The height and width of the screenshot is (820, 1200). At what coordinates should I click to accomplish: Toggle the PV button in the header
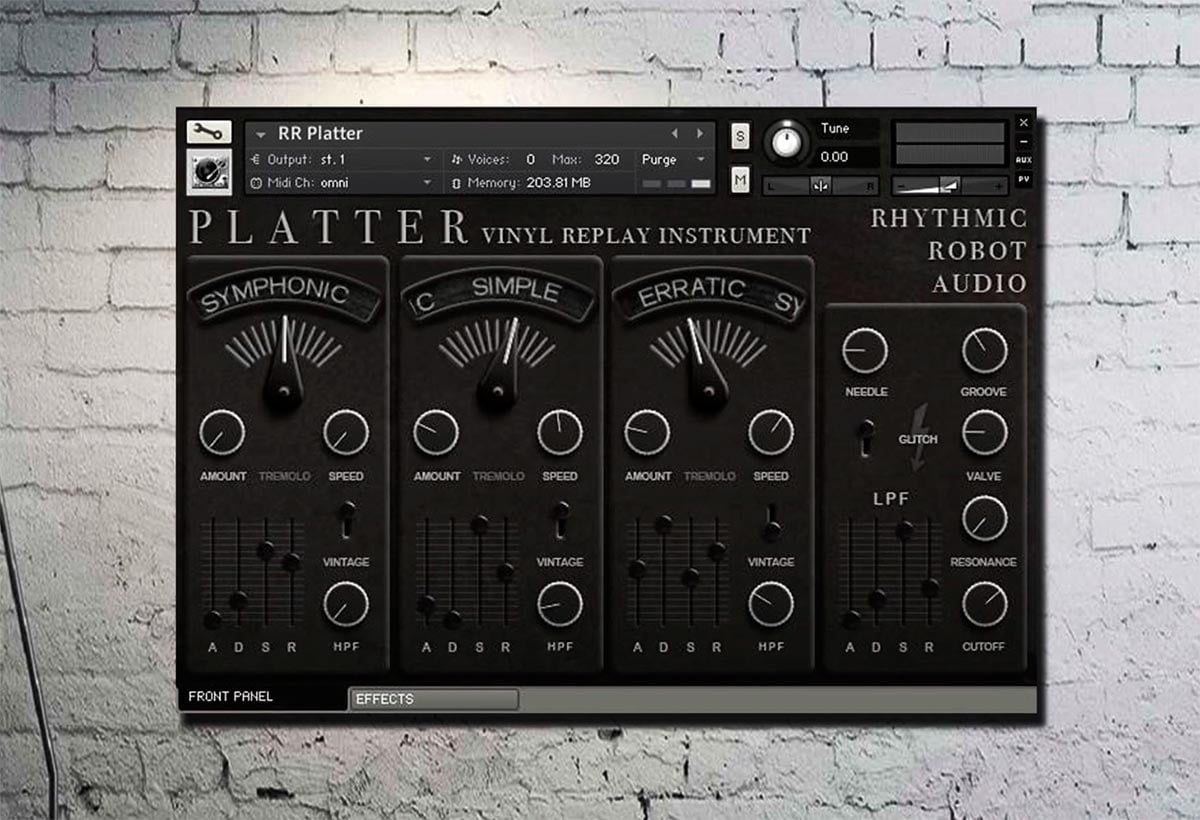coord(1023,179)
